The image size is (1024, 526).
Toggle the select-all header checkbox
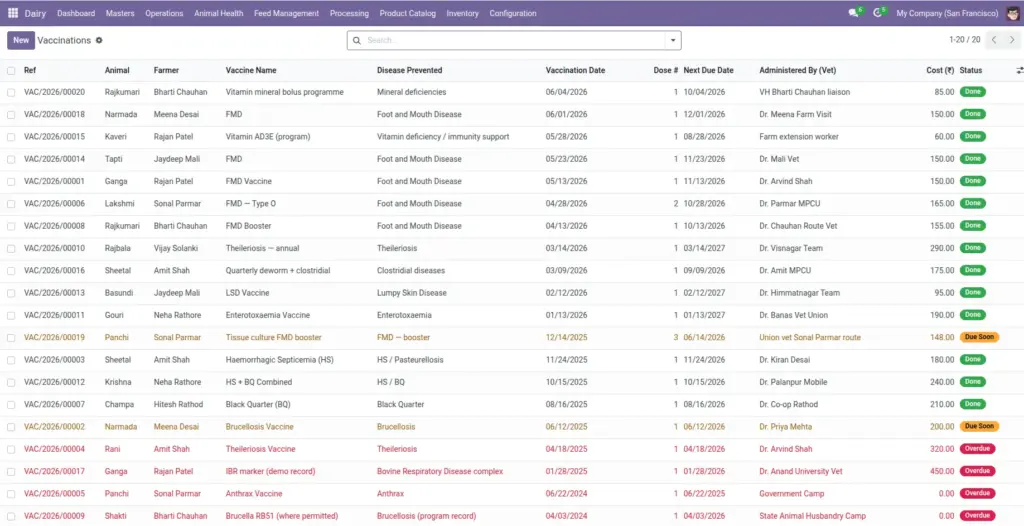coord(11,71)
